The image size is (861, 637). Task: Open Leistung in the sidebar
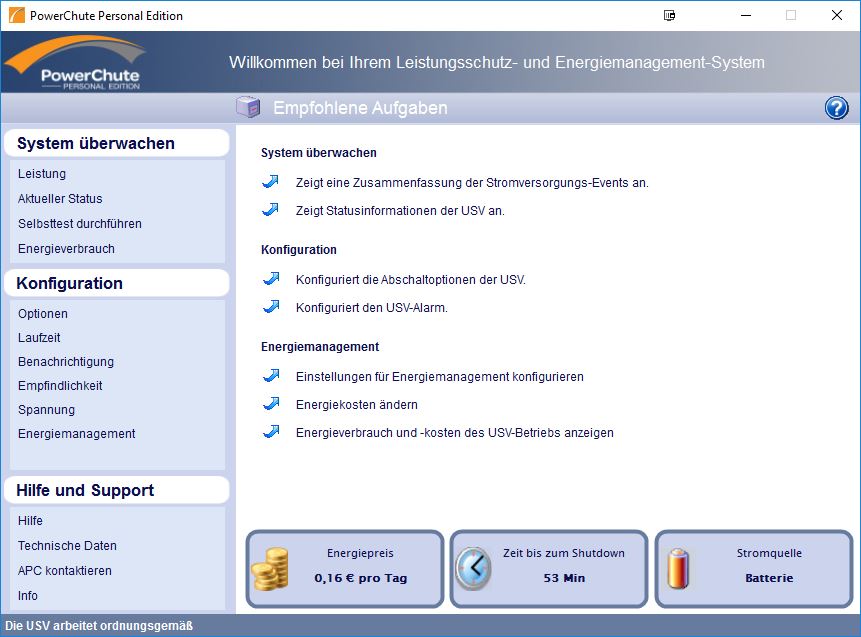tap(42, 174)
